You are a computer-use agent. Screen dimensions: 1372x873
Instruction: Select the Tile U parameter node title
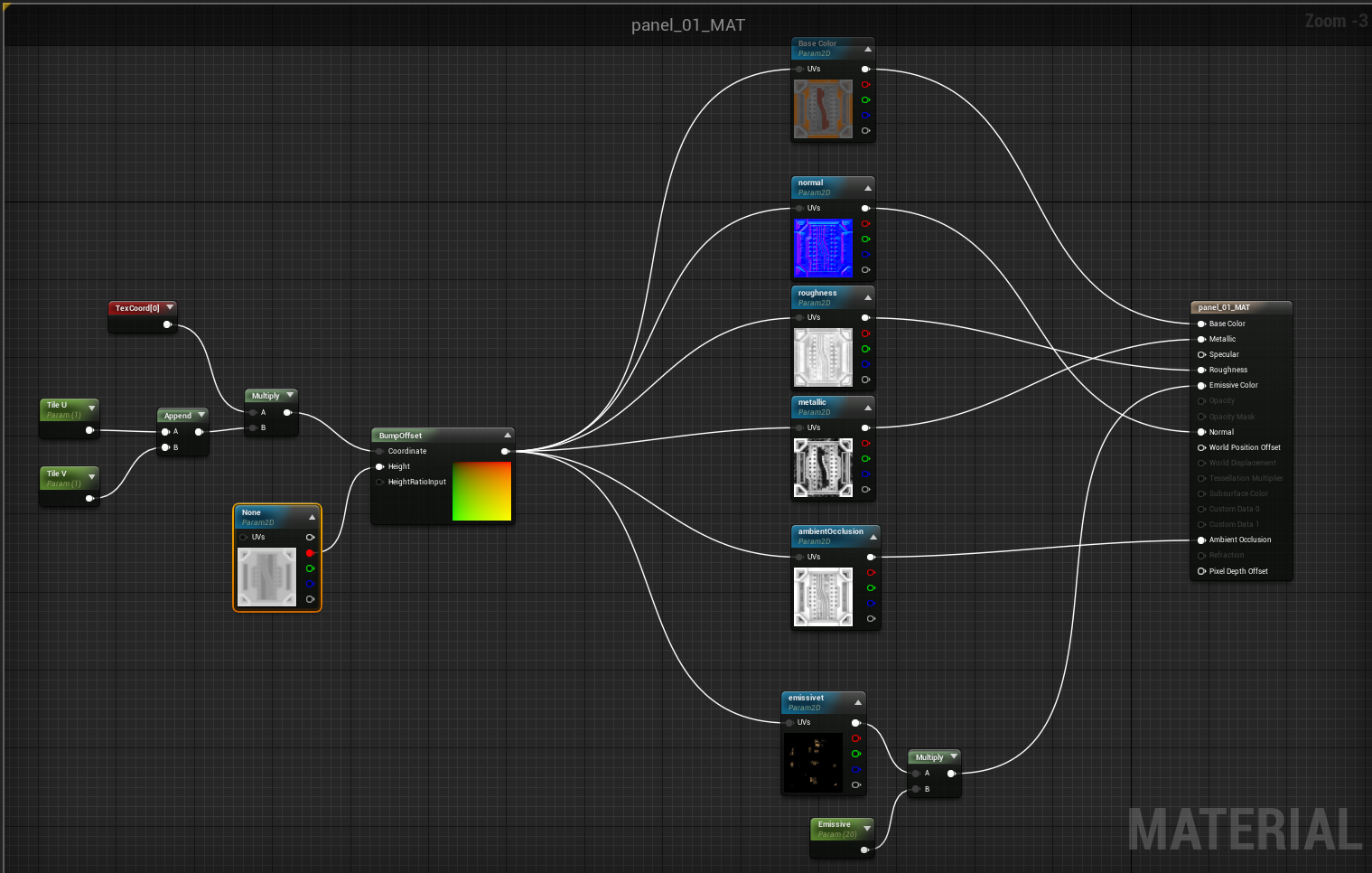point(57,405)
